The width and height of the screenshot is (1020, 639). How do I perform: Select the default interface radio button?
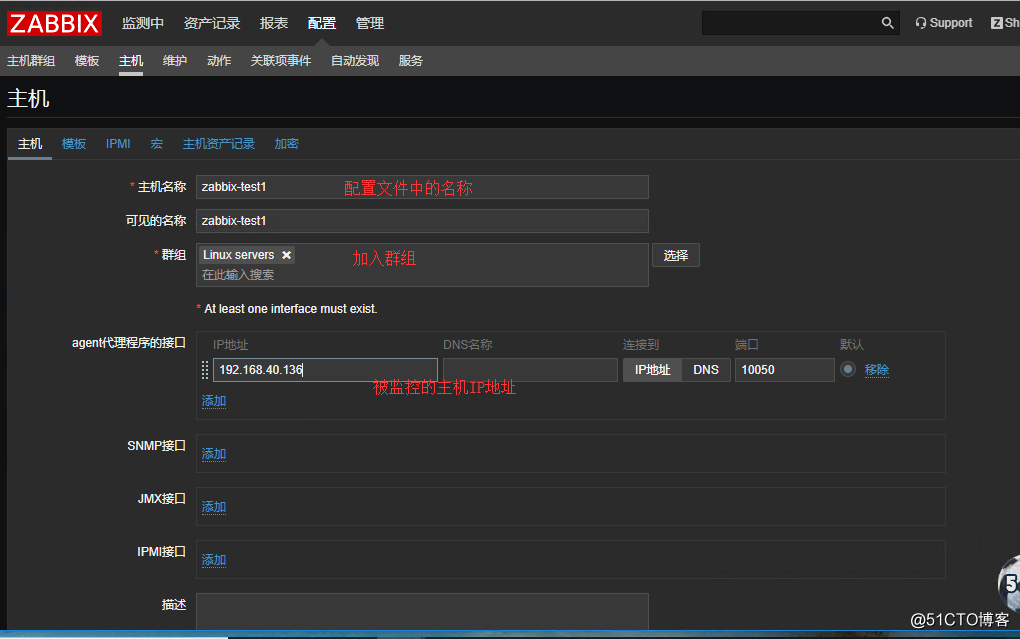[x=848, y=369]
